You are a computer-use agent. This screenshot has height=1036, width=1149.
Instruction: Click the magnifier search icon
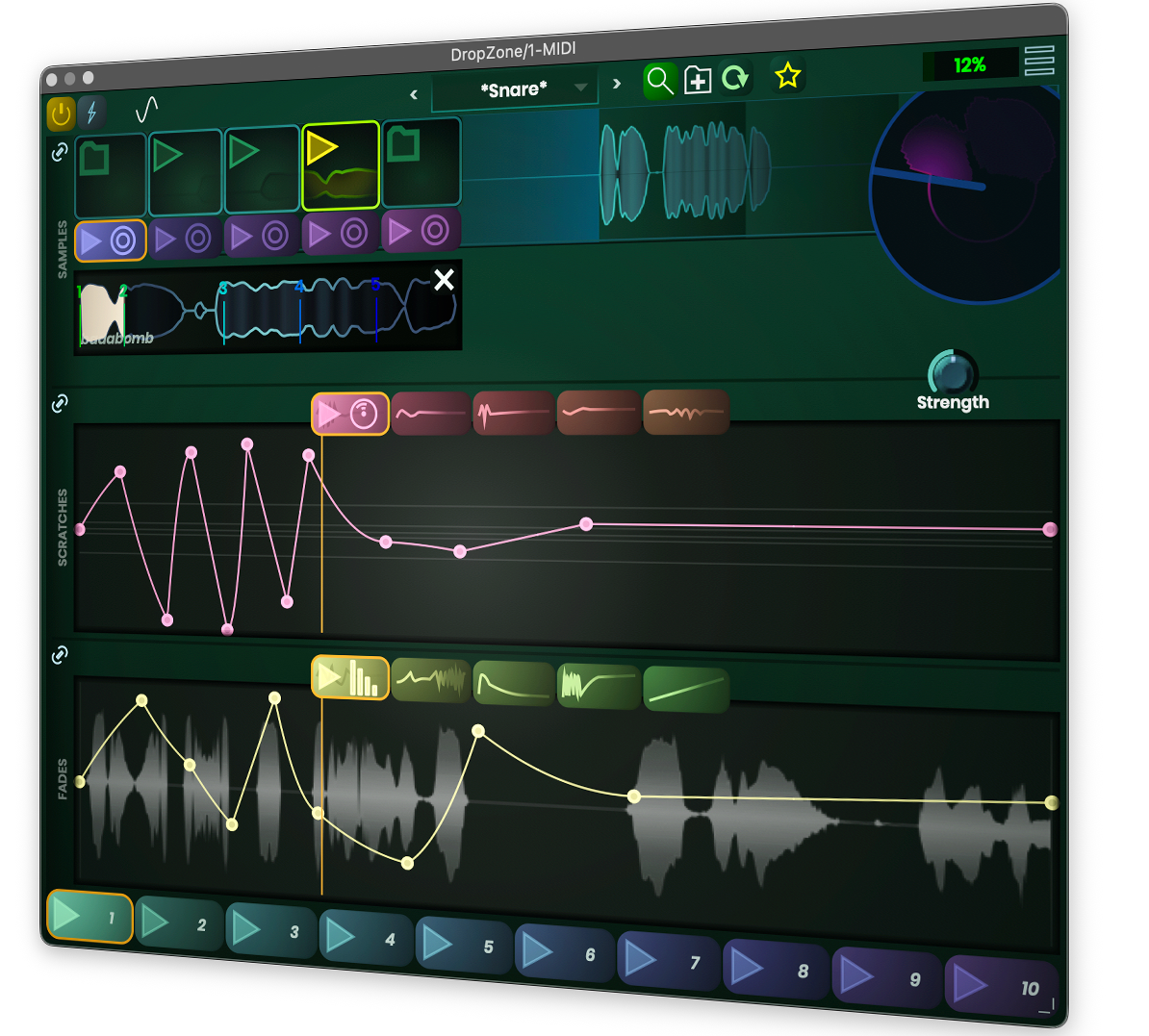(659, 81)
